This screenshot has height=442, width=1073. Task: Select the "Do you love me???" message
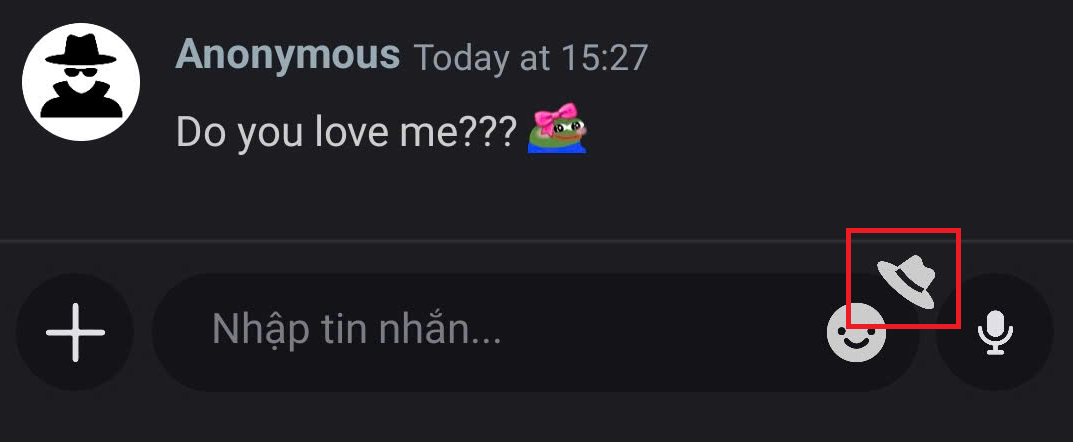(346, 131)
